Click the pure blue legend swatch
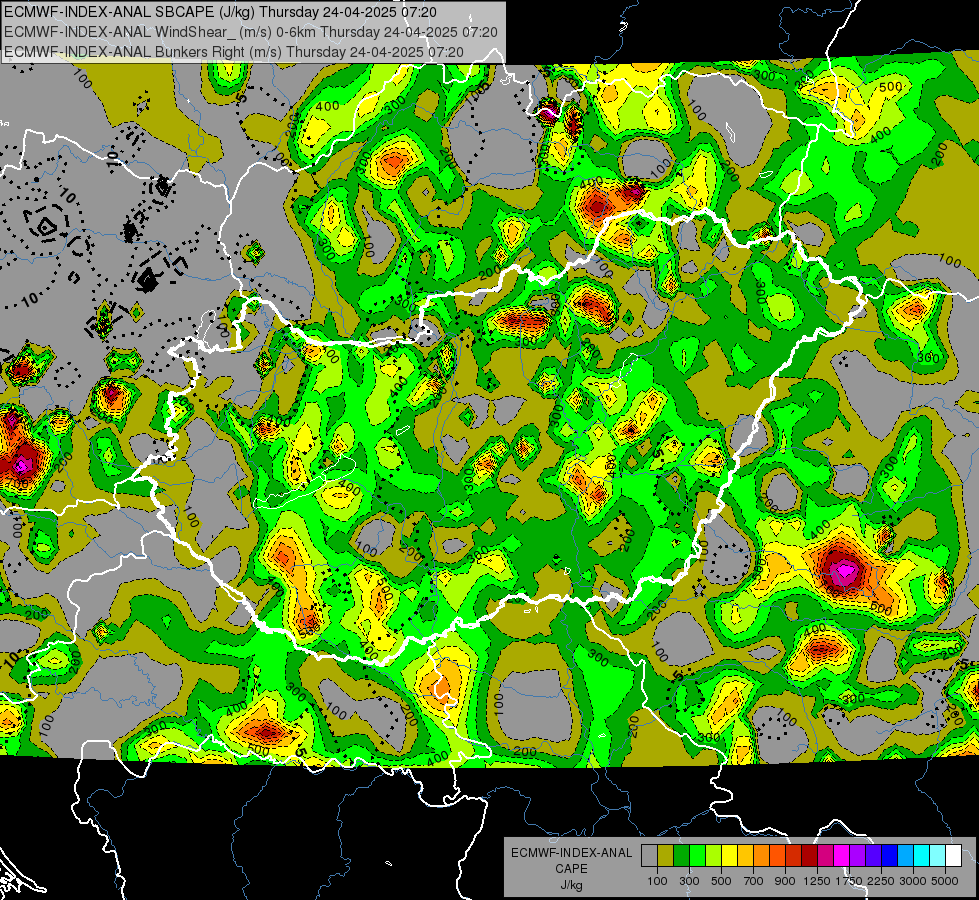 coord(890,856)
